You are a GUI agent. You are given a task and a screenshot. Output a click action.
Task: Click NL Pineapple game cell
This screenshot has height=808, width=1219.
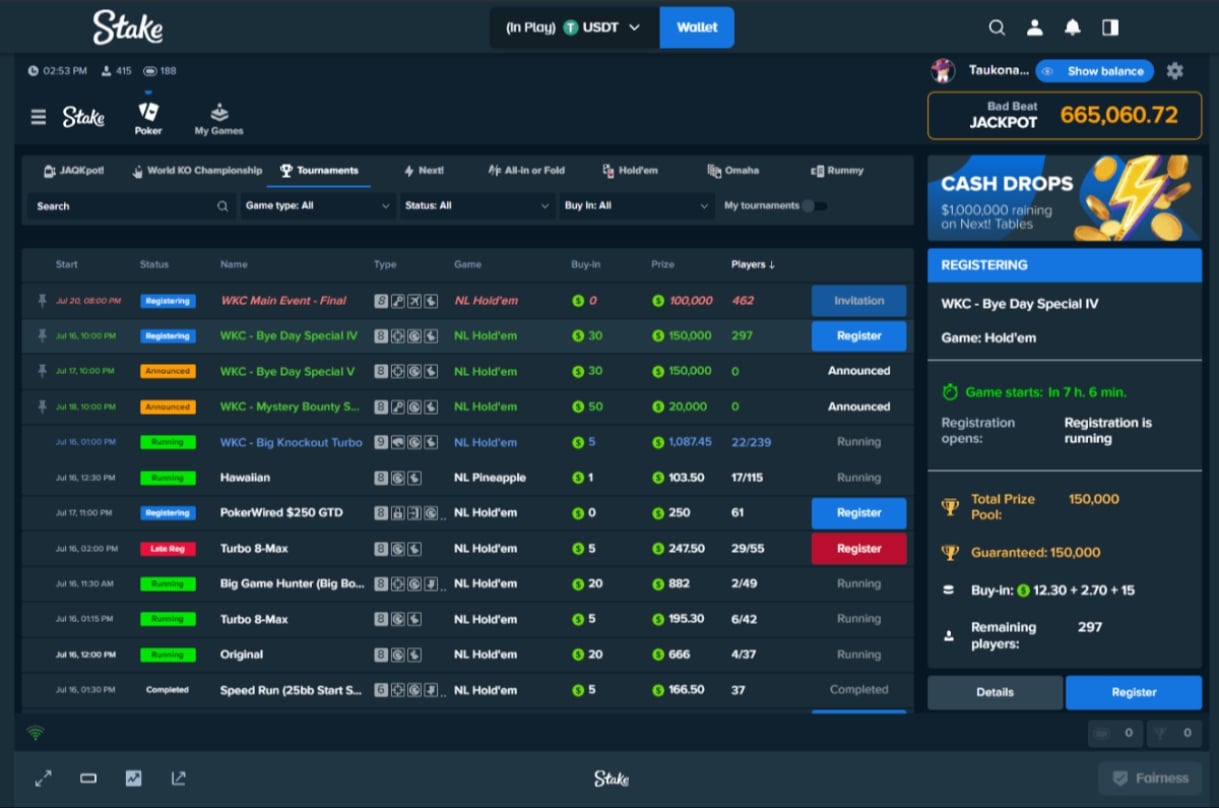[x=490, y=478]
